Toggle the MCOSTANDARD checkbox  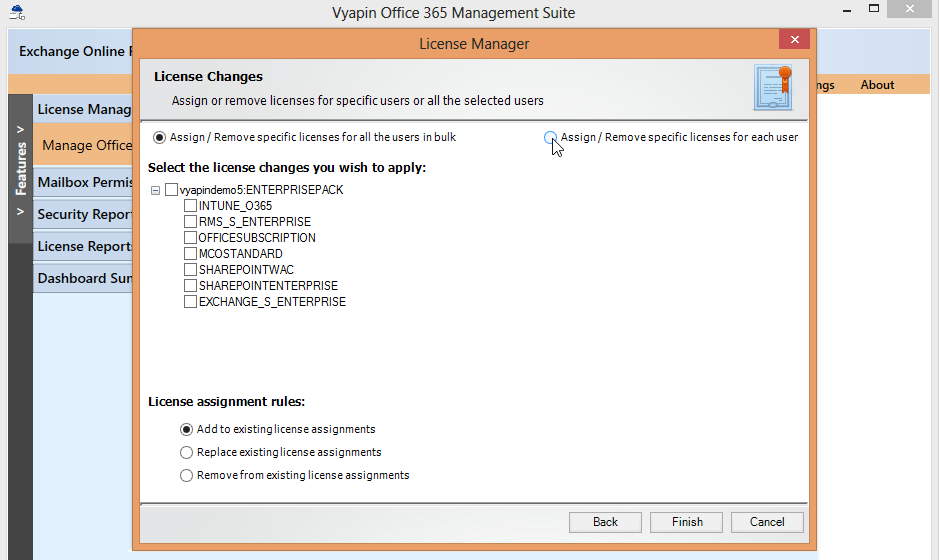(x=190, y=254)
